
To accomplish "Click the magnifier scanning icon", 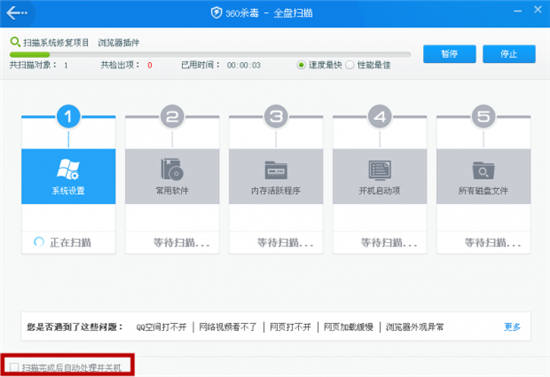I will 15,42.
